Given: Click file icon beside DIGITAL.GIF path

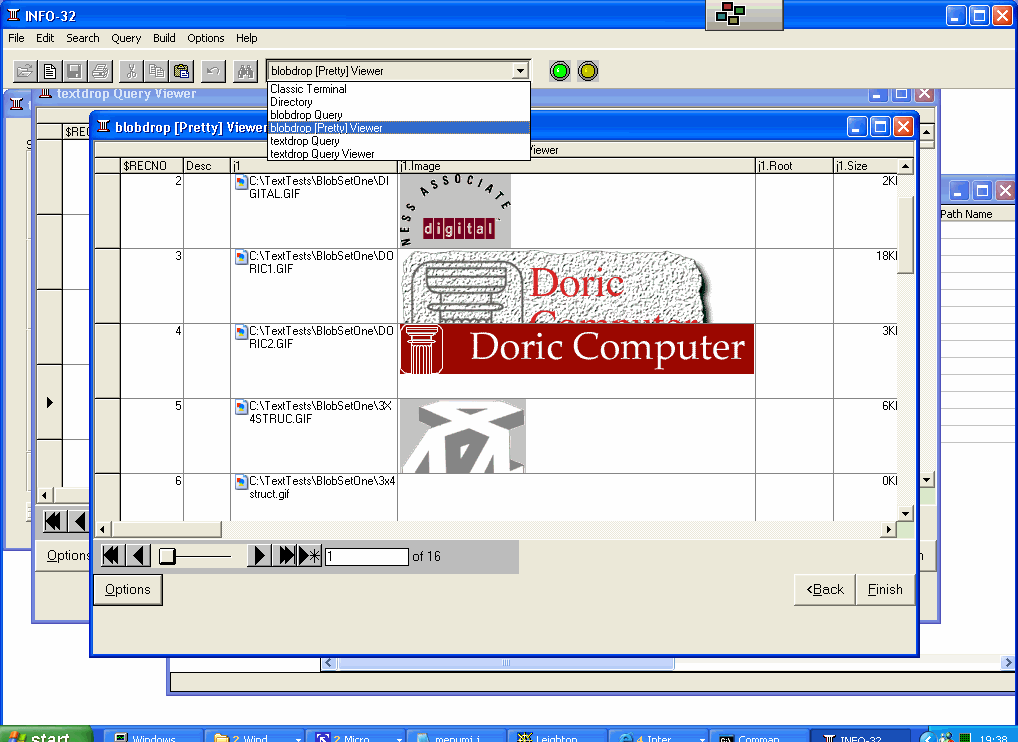Looking at the screenshot, I should pos(242,182).
